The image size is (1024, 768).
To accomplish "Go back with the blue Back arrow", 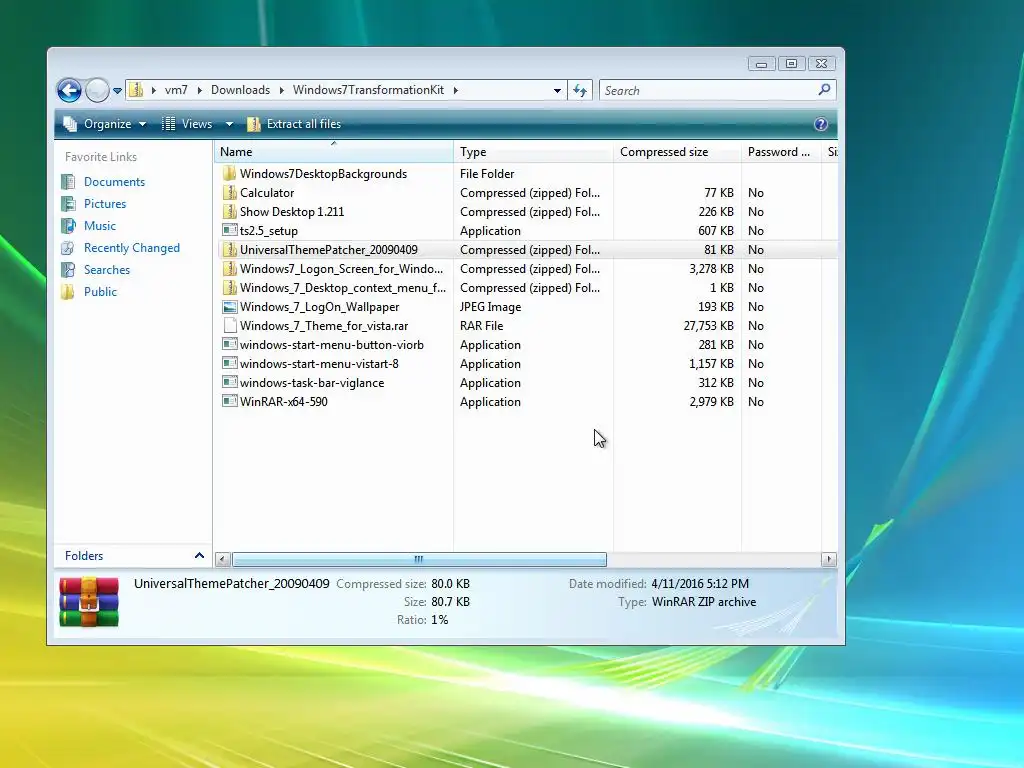I will click(69, 90).
